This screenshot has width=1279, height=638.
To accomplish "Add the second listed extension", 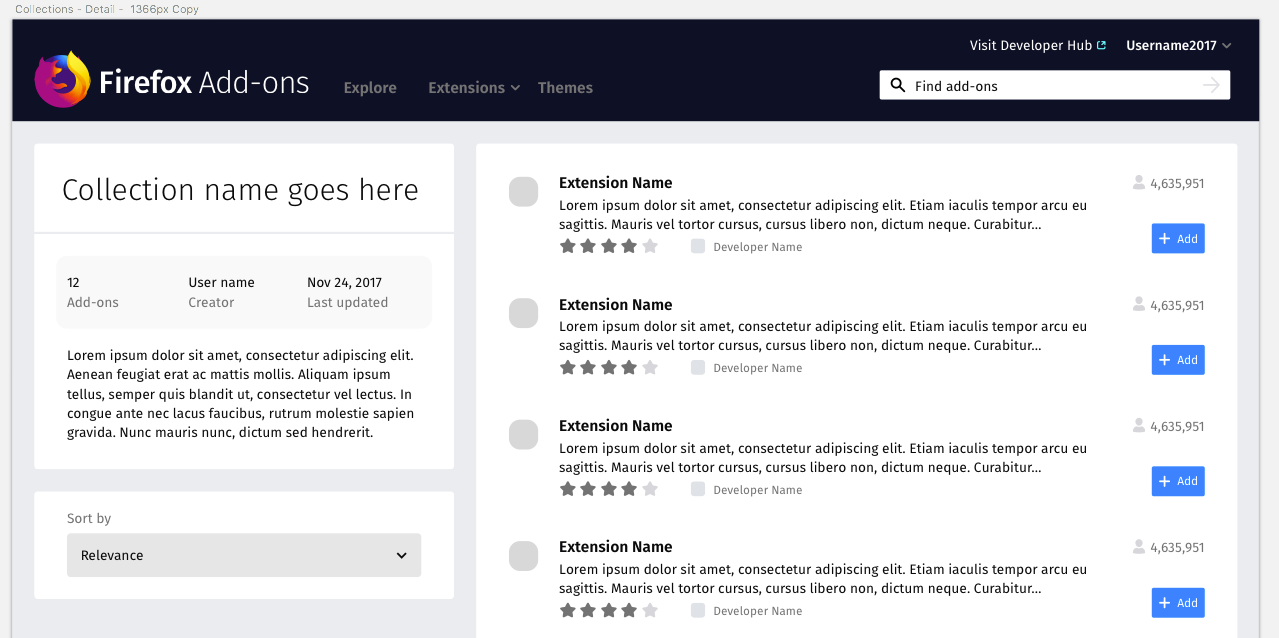I will tap(1178, 360).
